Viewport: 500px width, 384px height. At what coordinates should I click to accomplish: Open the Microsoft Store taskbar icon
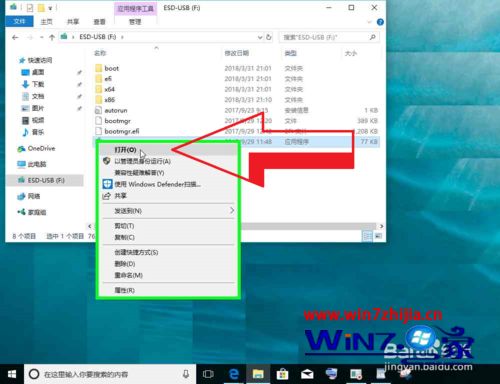click(282, 374)
